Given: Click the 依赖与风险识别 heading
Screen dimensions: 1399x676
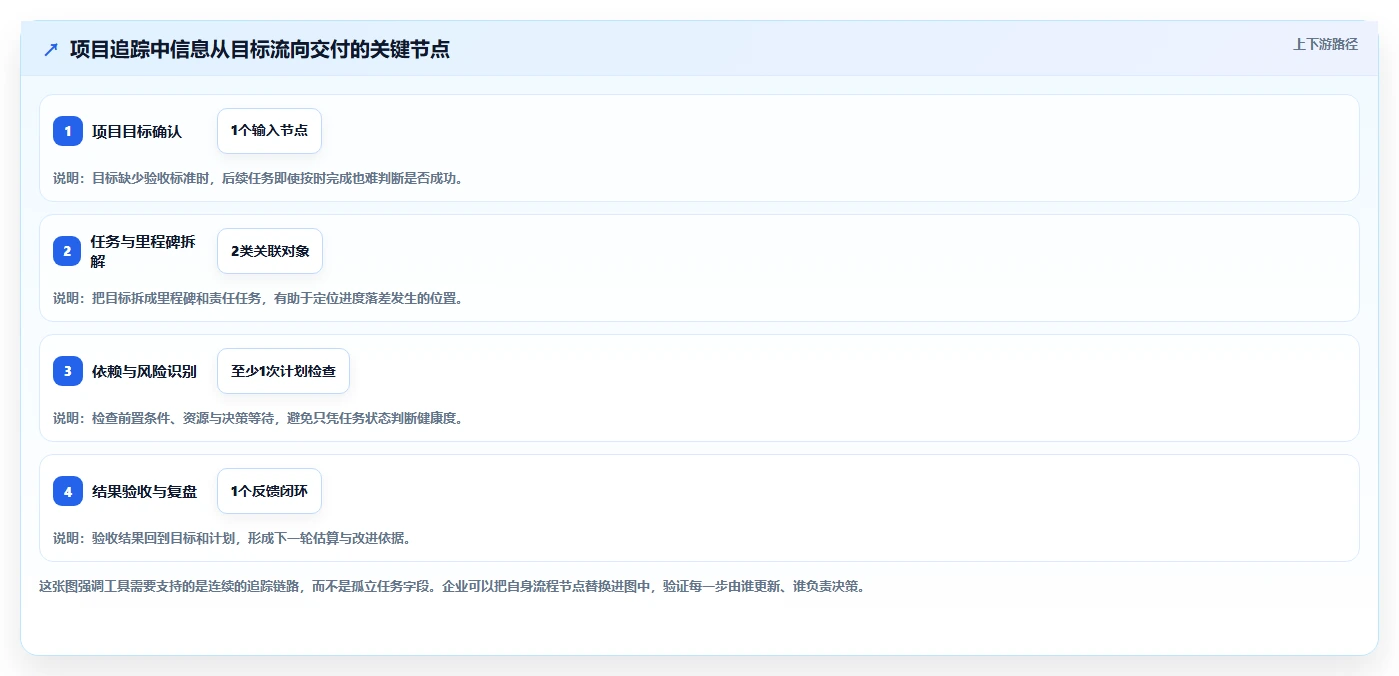Looking at the screenshot, I should (144, 371).
